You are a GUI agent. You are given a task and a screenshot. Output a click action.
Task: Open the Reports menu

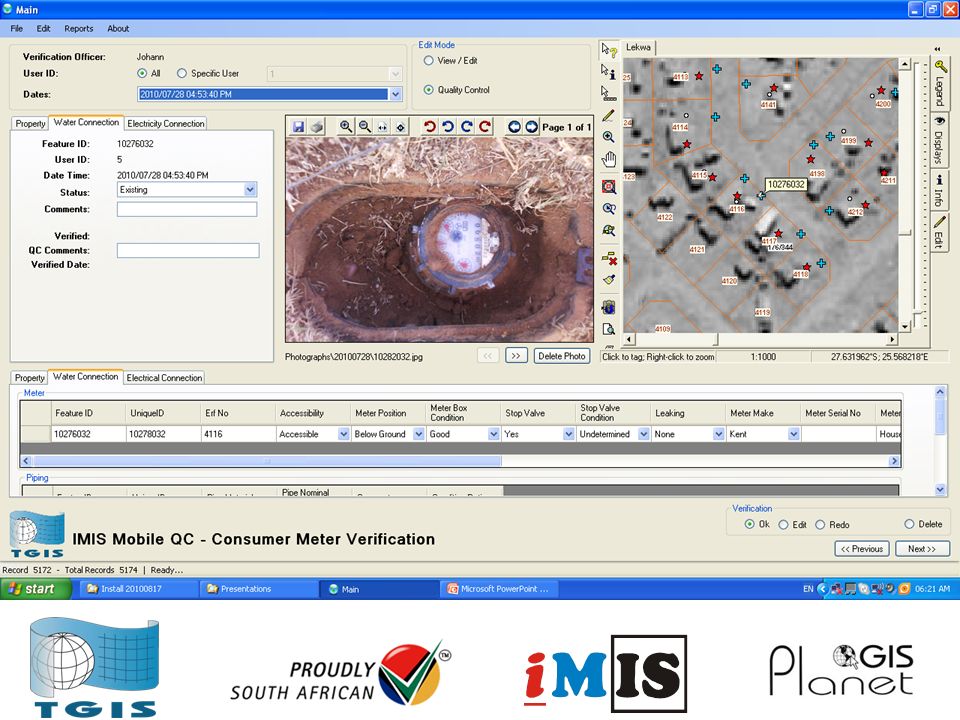[78, 28]
